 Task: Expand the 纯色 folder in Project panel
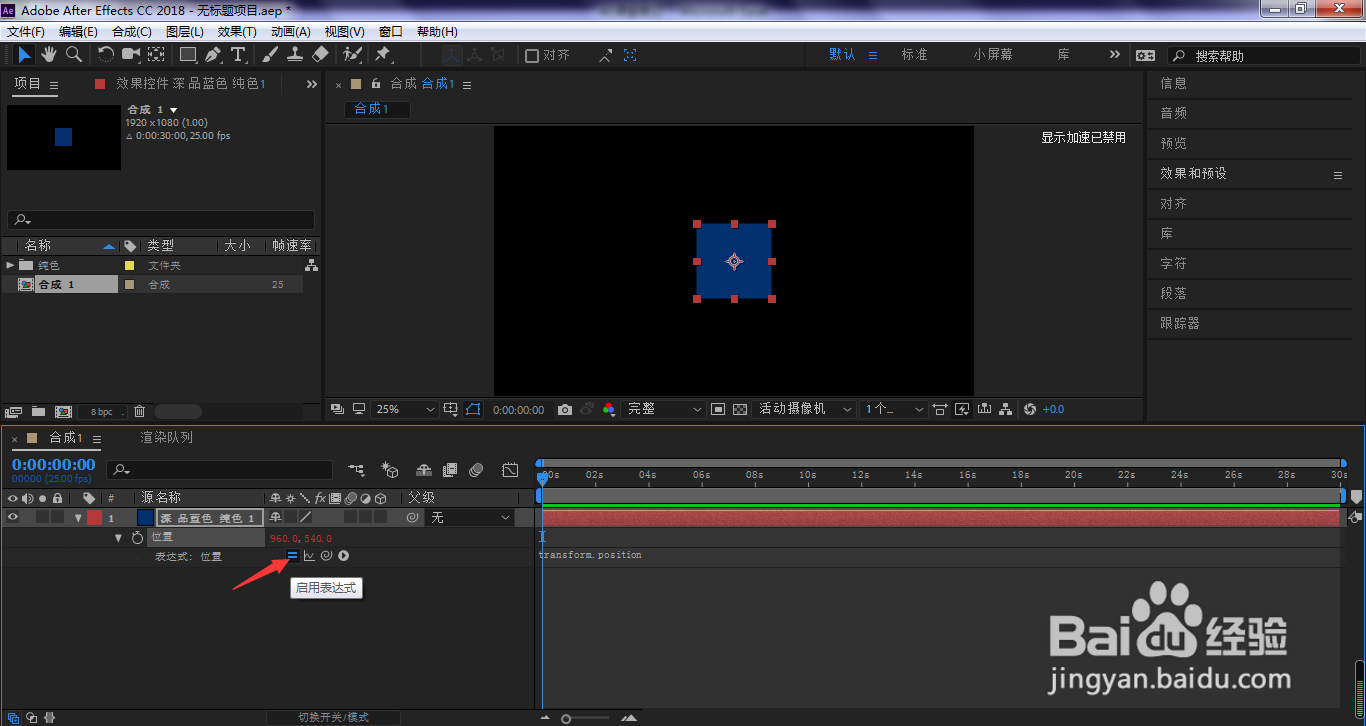[x=10, y=265]
